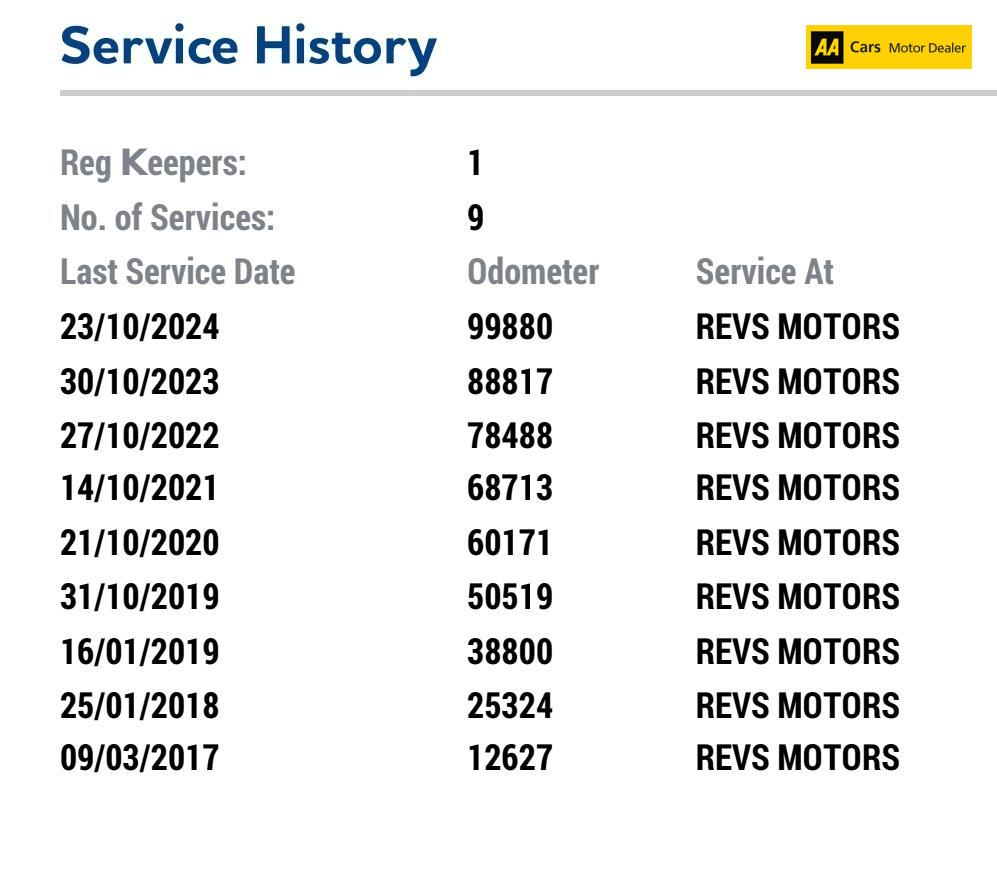
Task: Click the Service At column header
Action: tap(764, 272)
